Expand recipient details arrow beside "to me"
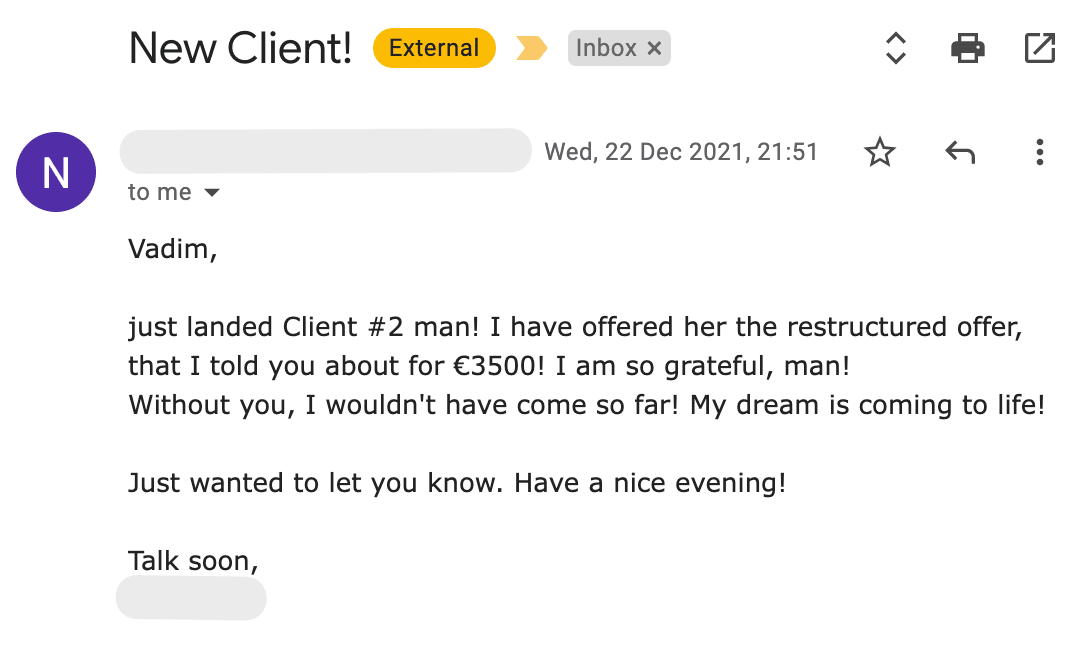 (211, 192)
